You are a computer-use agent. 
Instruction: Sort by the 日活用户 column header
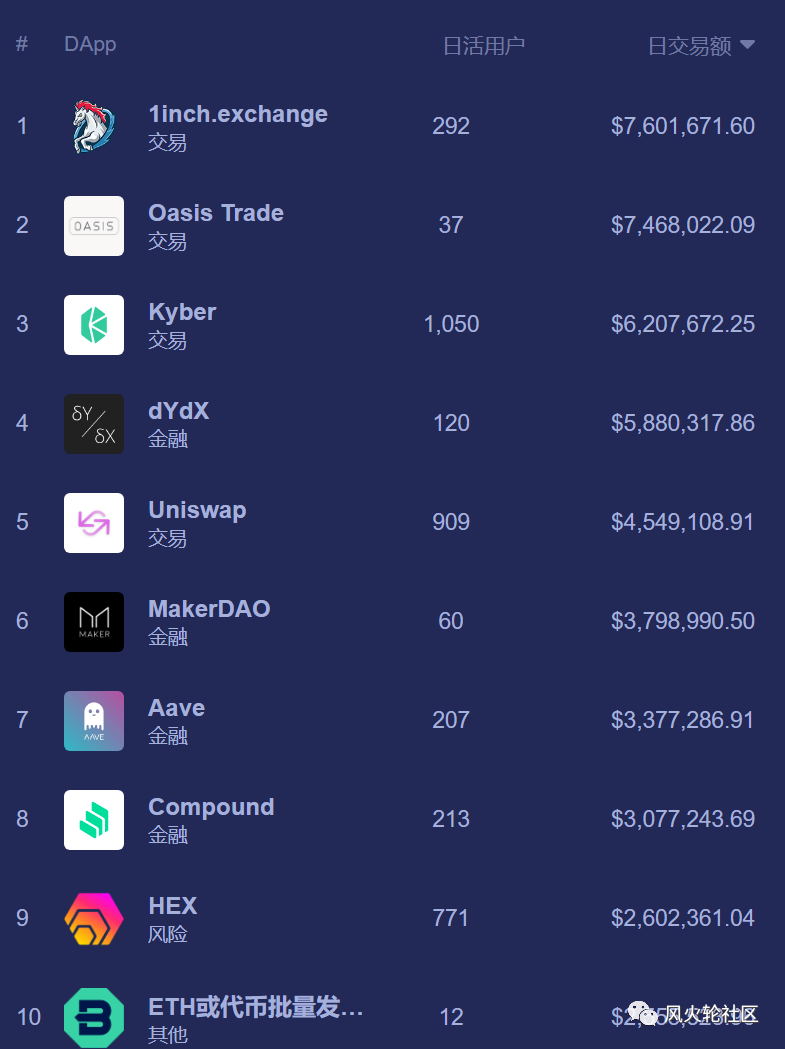point(483,45)
